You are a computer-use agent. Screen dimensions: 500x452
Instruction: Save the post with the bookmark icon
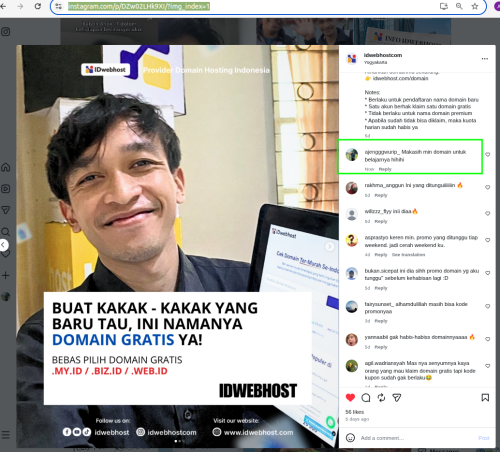[x=485, y=398]
